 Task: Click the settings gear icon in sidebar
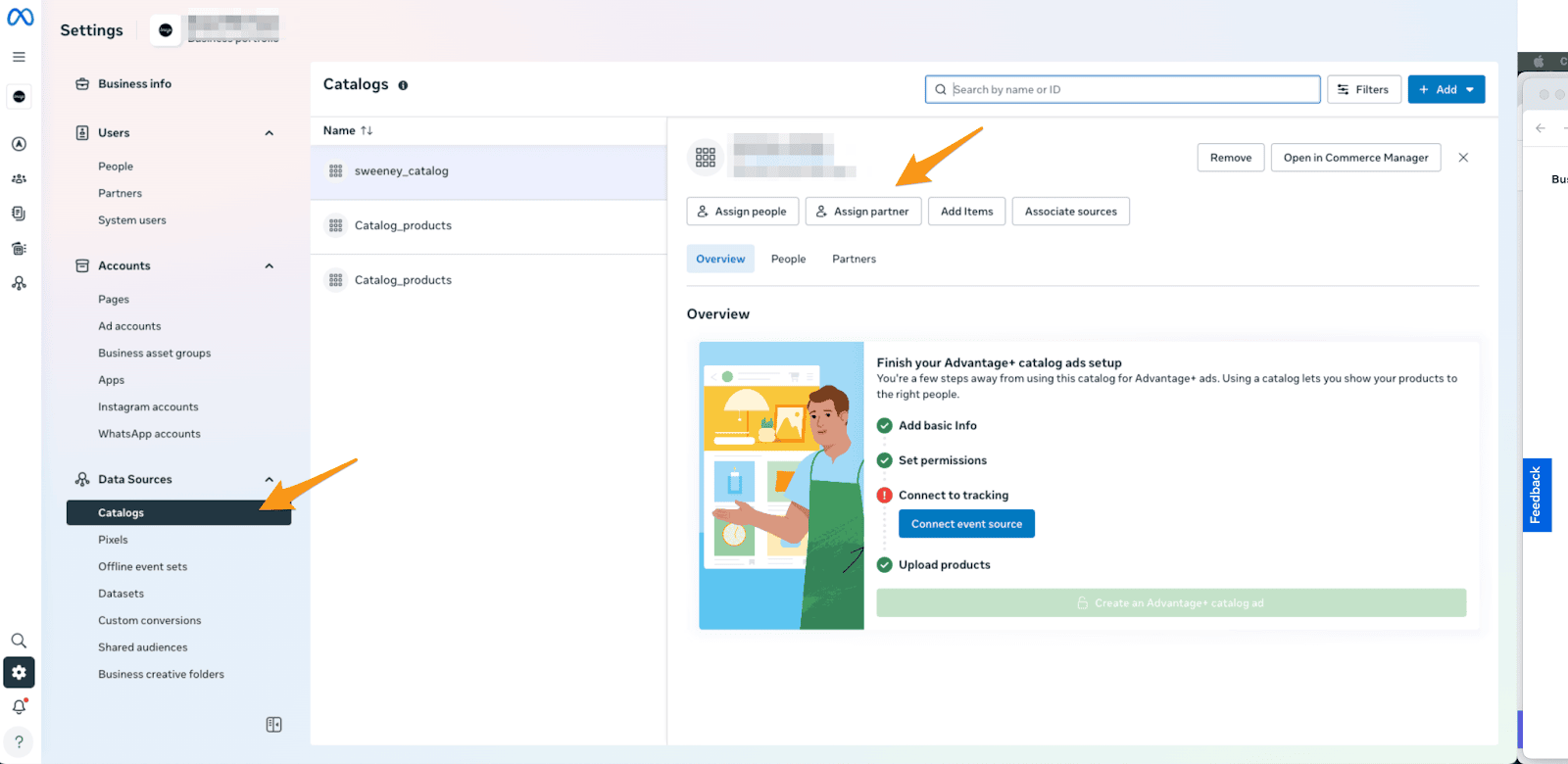click(x=19, y=673)
